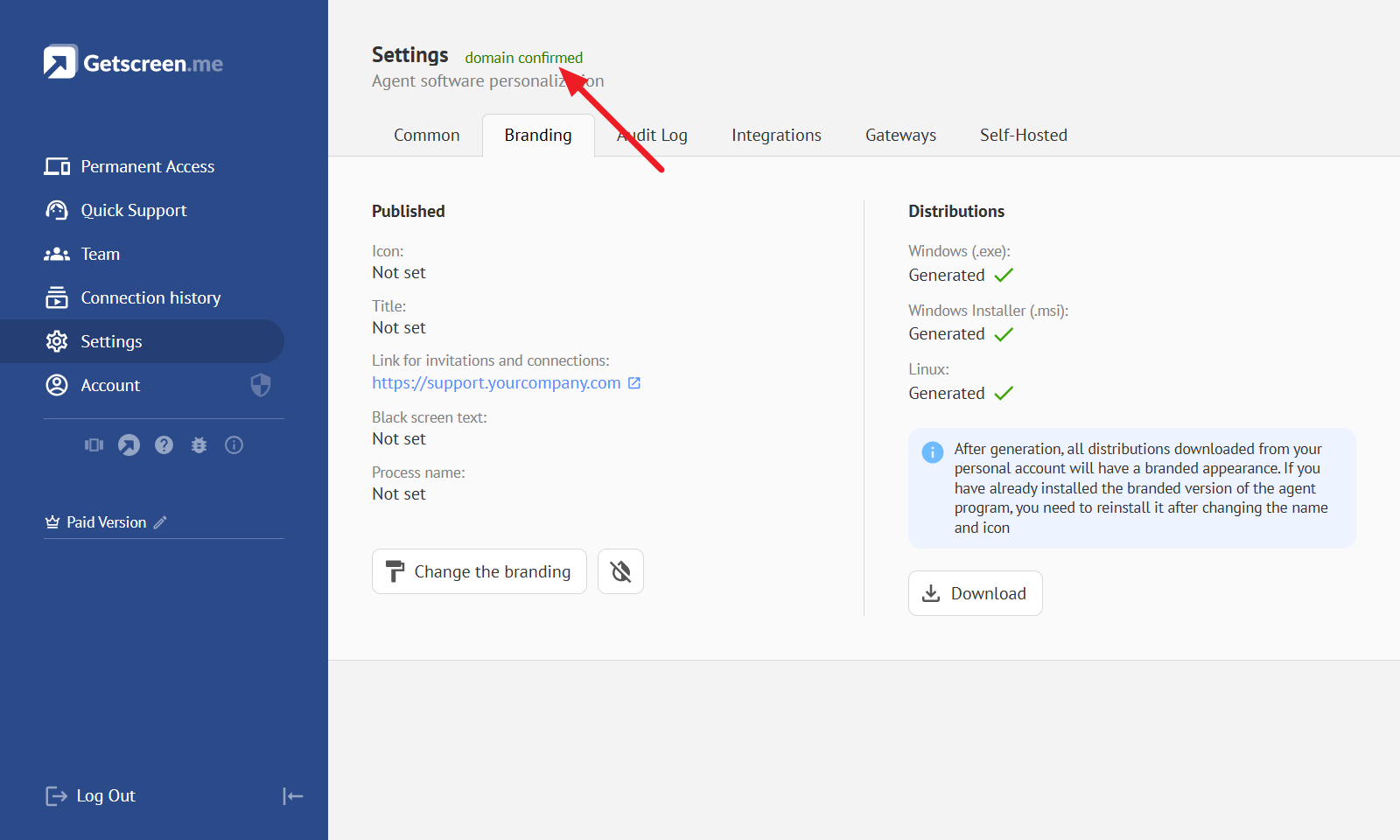Collapse the sidebar using the arrow icon
Image resolution: width=1400 pixels, height=840 pixels.
coord(292,795)
